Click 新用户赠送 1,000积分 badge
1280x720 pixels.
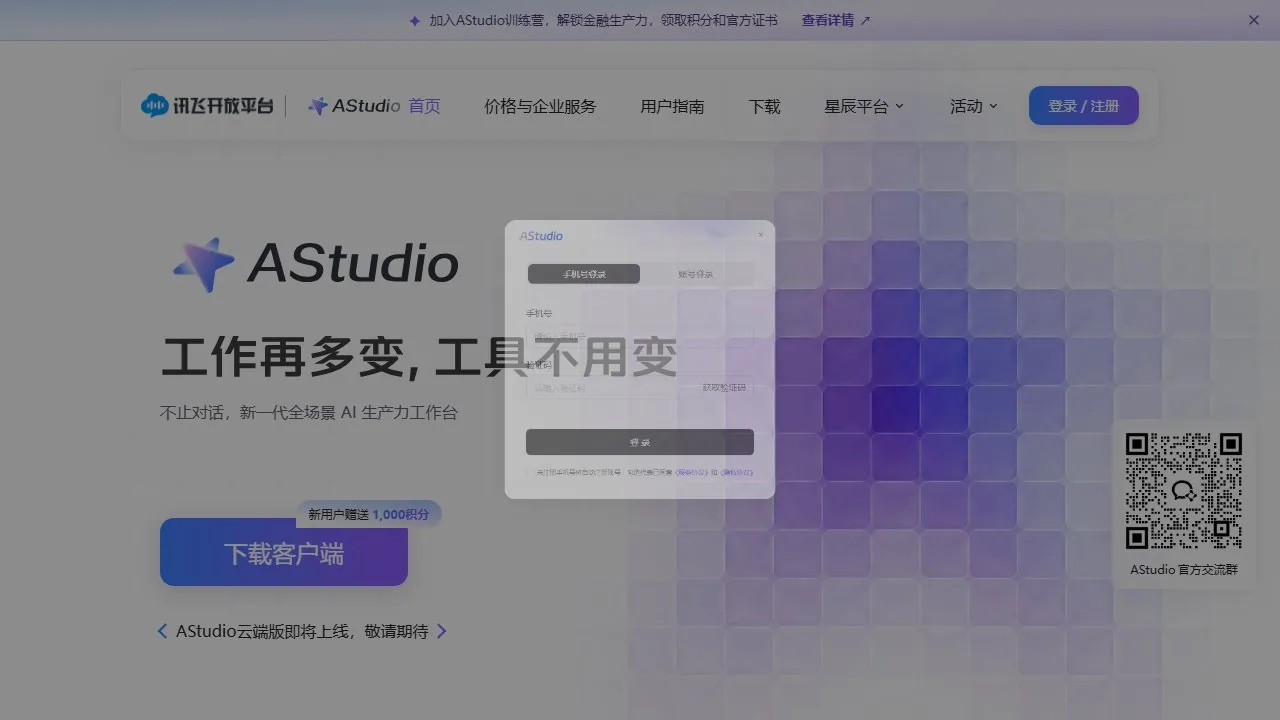[369, 514]
